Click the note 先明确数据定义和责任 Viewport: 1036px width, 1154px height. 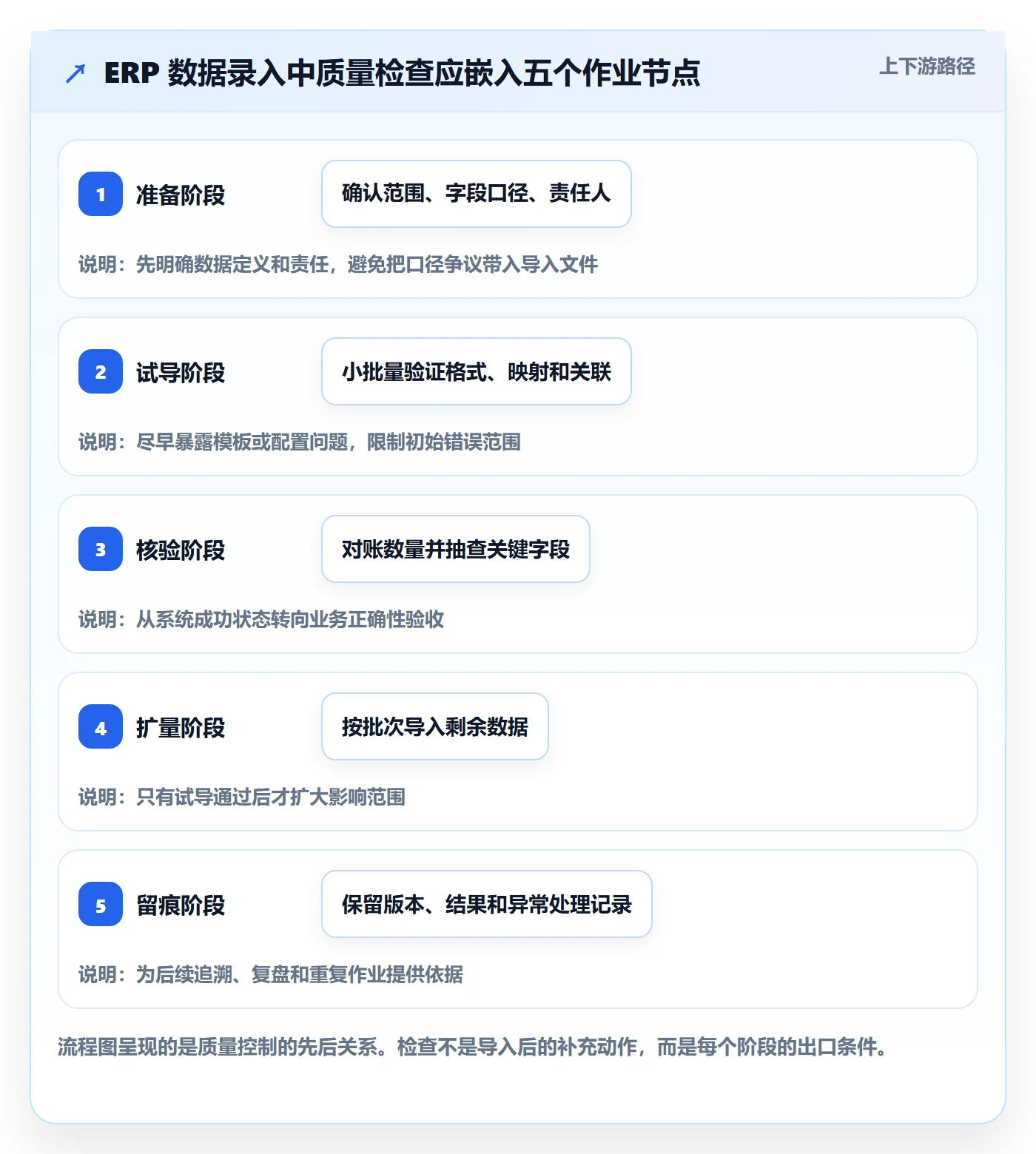point(338,264)
